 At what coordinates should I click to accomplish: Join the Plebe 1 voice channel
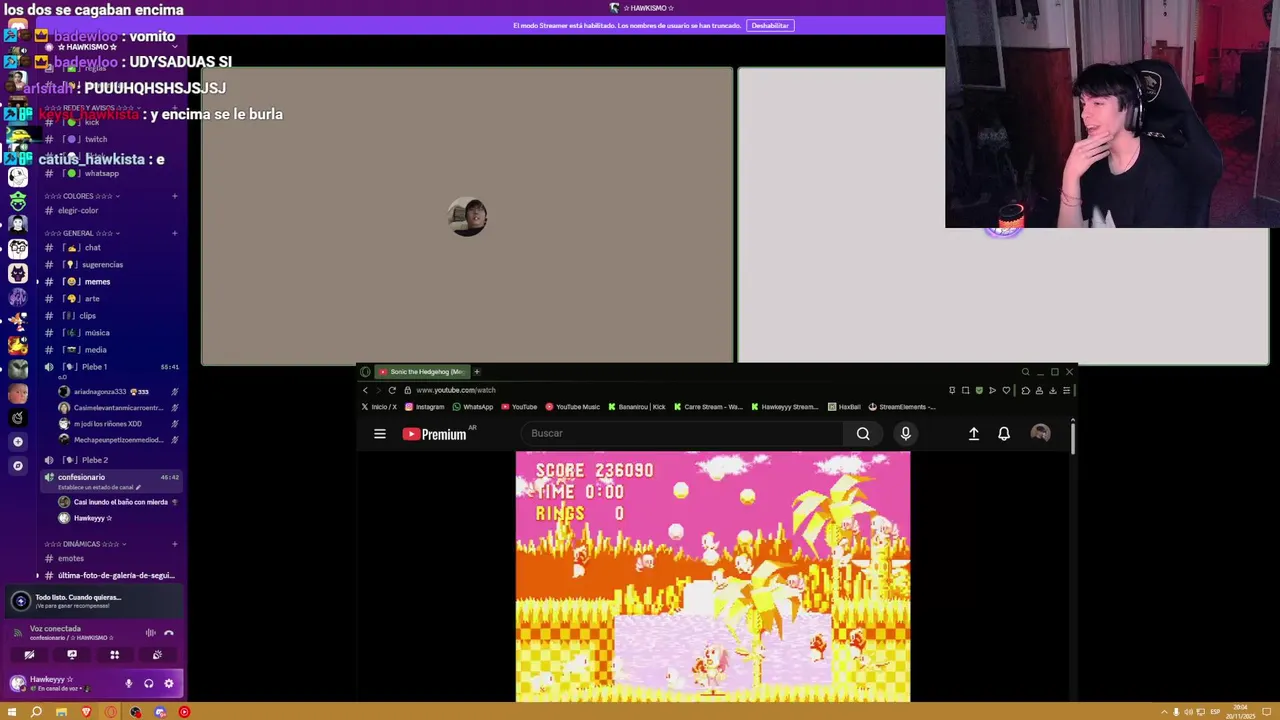point(111,367)
